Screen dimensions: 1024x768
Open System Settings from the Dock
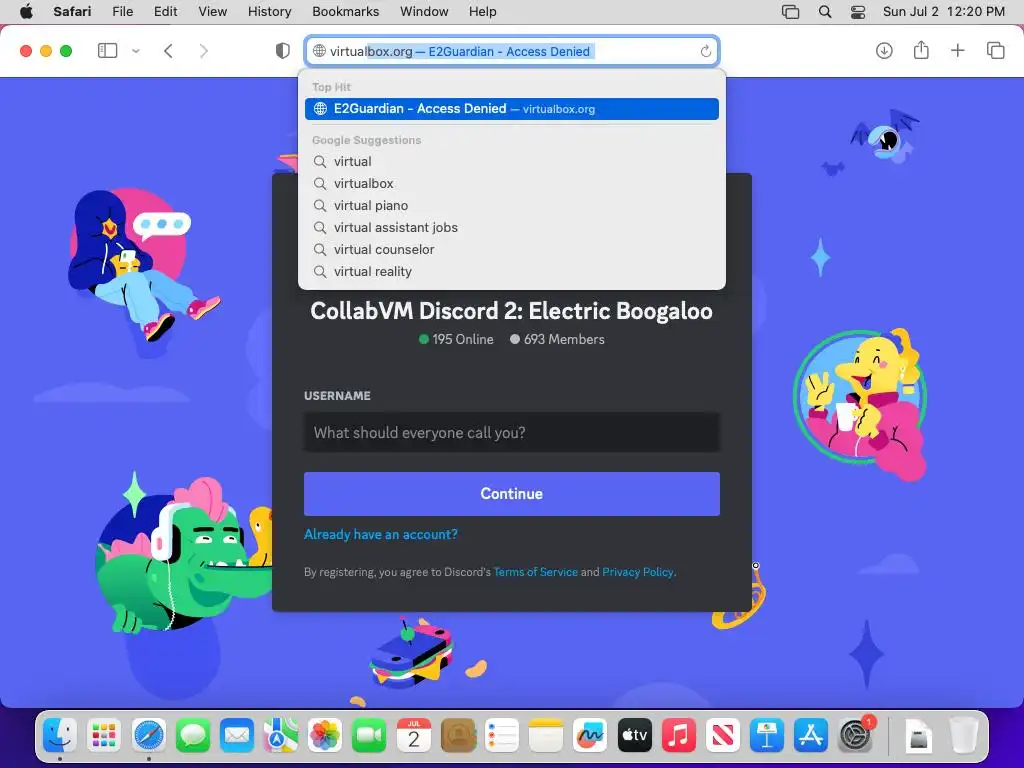click(856, 736)
